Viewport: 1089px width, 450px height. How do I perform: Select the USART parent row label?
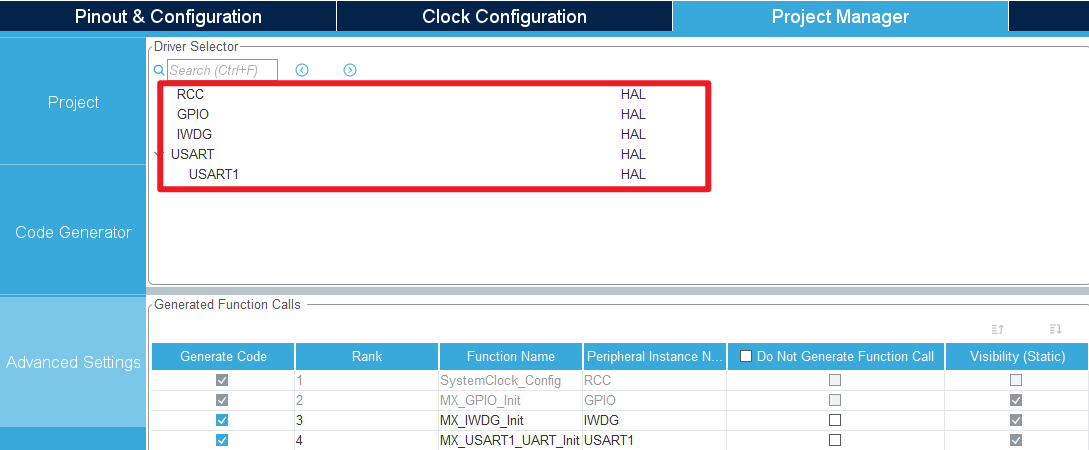point(192,154)
